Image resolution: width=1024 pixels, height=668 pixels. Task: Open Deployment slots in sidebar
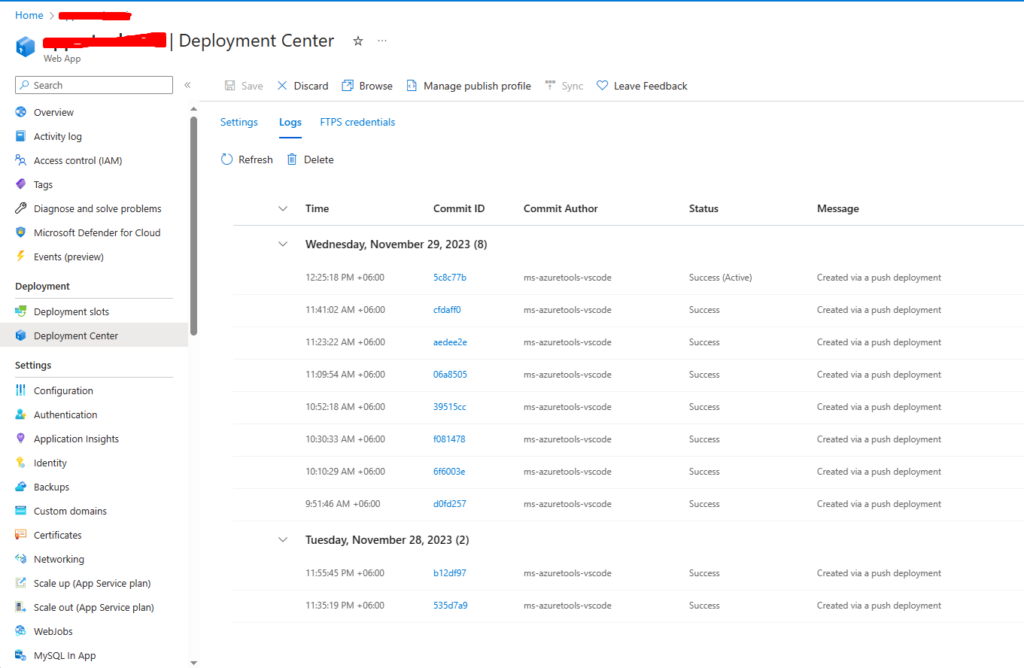[71, 312]
